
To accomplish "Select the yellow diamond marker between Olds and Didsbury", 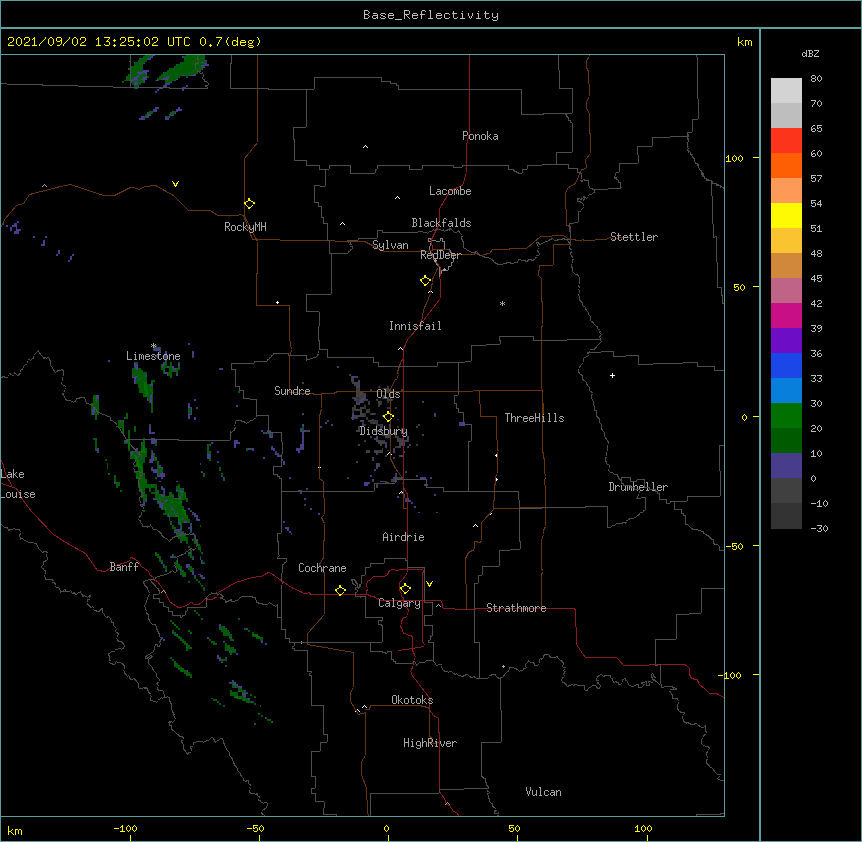I will [x=388, y=416].
